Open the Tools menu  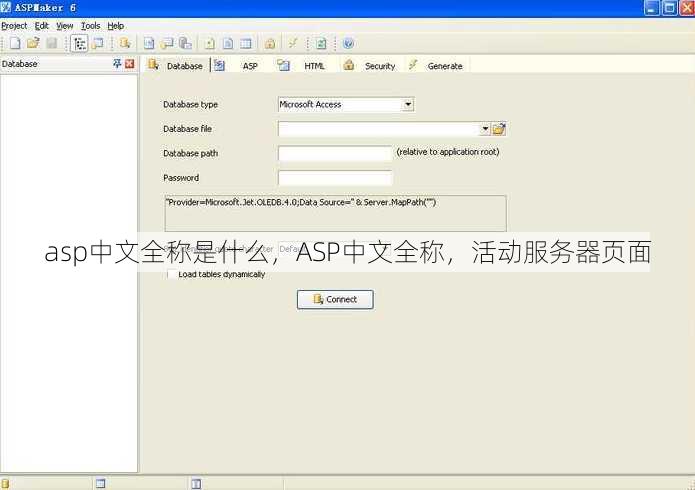[x=90, y=26]
